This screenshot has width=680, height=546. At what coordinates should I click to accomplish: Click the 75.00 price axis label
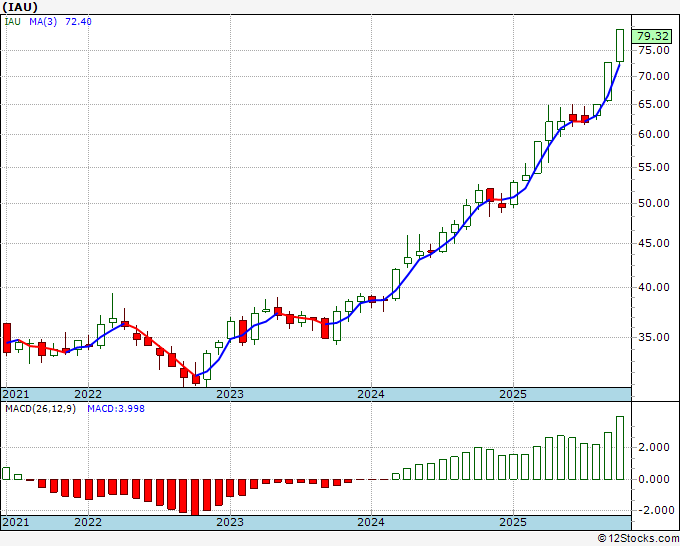[x=654, y=50]
